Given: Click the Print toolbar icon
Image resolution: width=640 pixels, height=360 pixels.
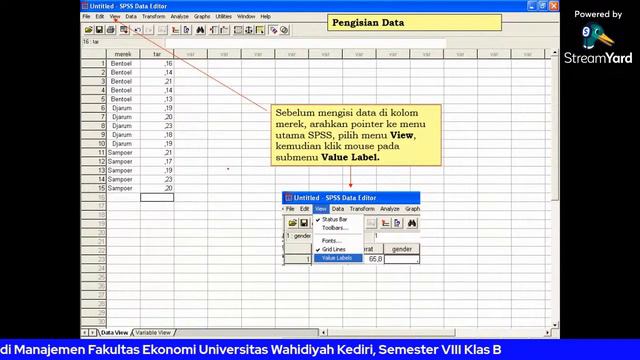Looking at the screenshot, I should pos(110,30).
